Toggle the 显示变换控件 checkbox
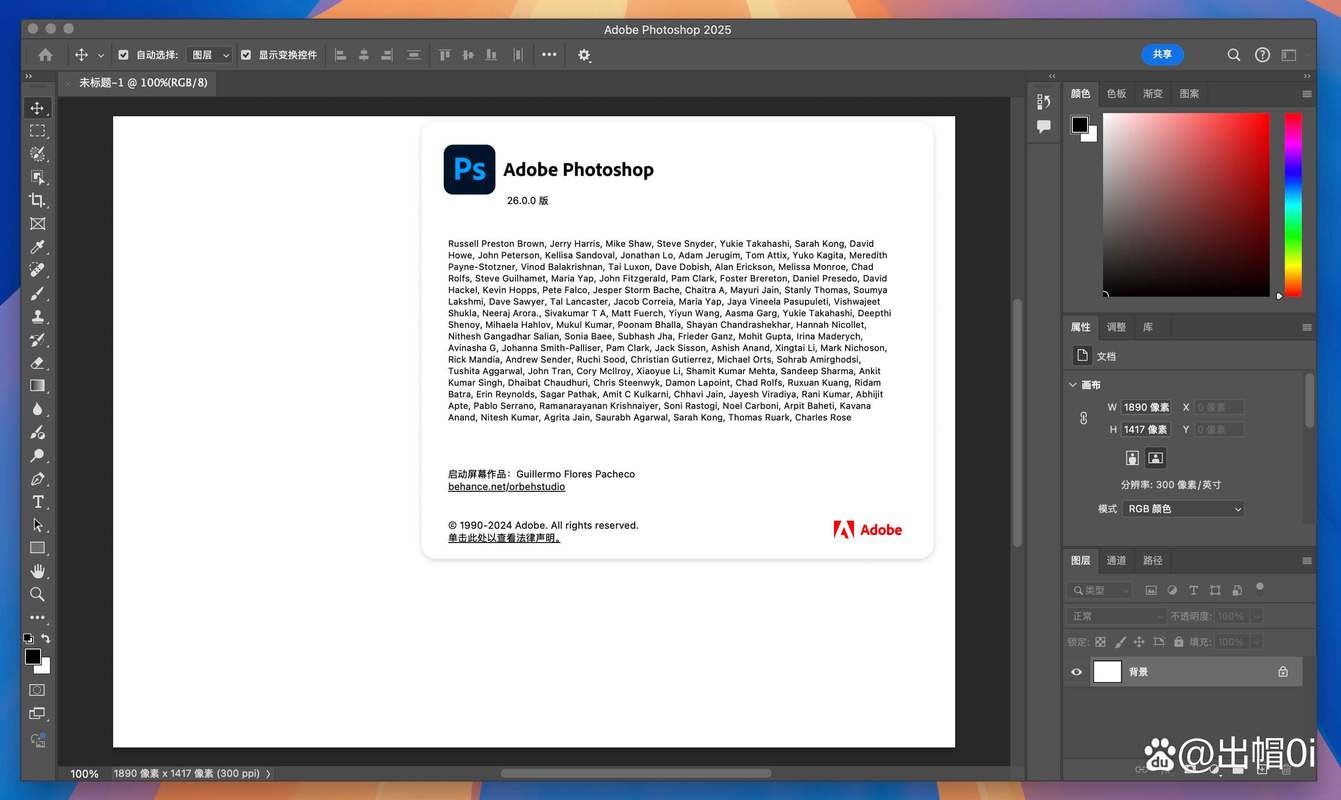Screen dimensions: 1341x800 click(246, 55)
